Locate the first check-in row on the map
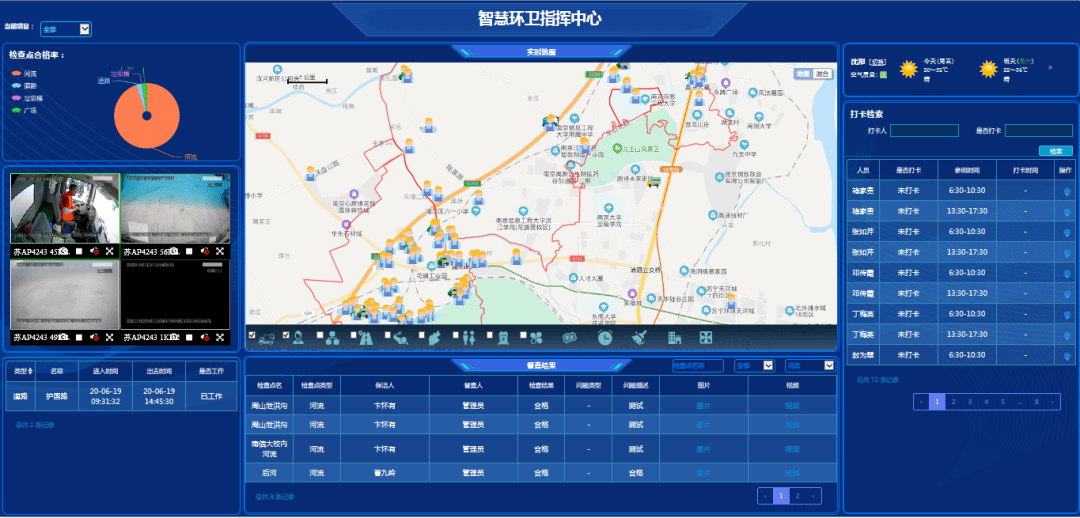Viewport: 1080px width, 518px height. [1066, 189]
